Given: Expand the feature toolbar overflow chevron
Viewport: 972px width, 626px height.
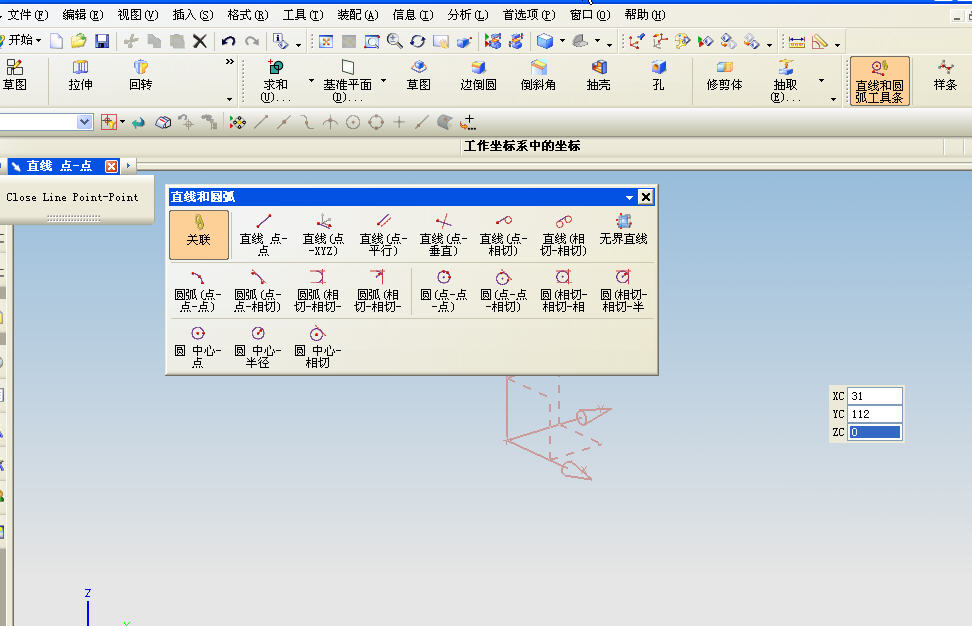Looking at the screenshot, I should pos(229,61).
